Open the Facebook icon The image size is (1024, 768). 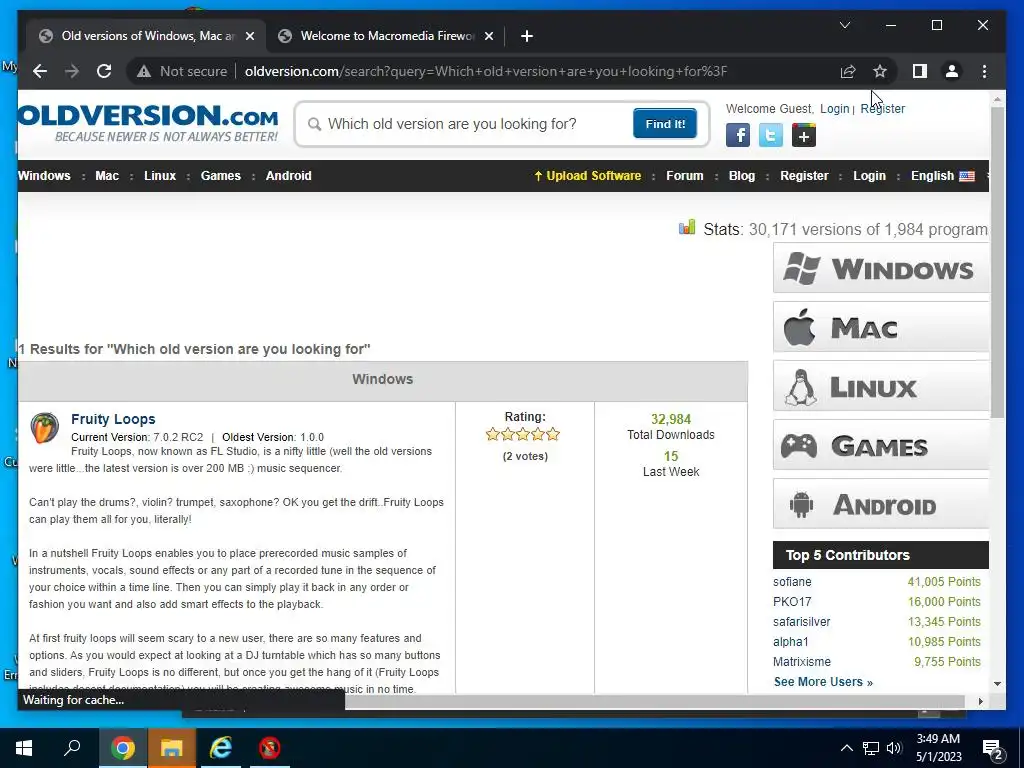click(738, 136)
